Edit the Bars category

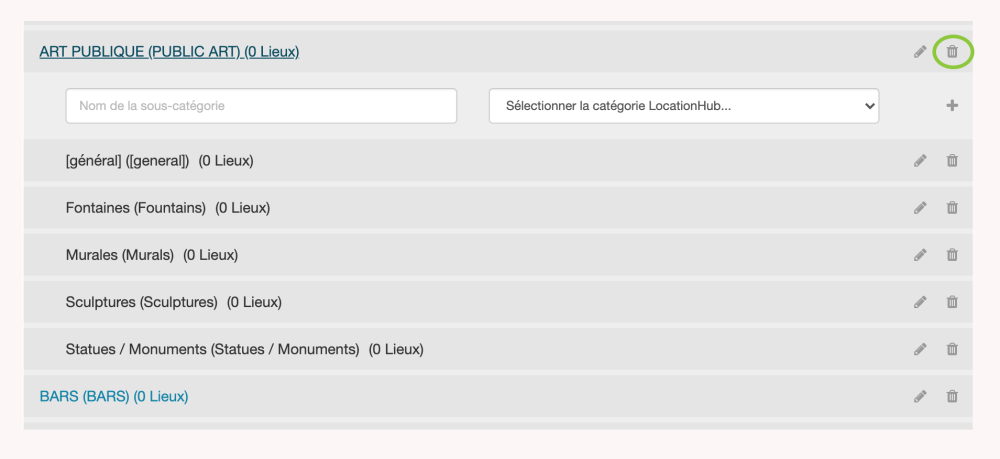point(920,397)
